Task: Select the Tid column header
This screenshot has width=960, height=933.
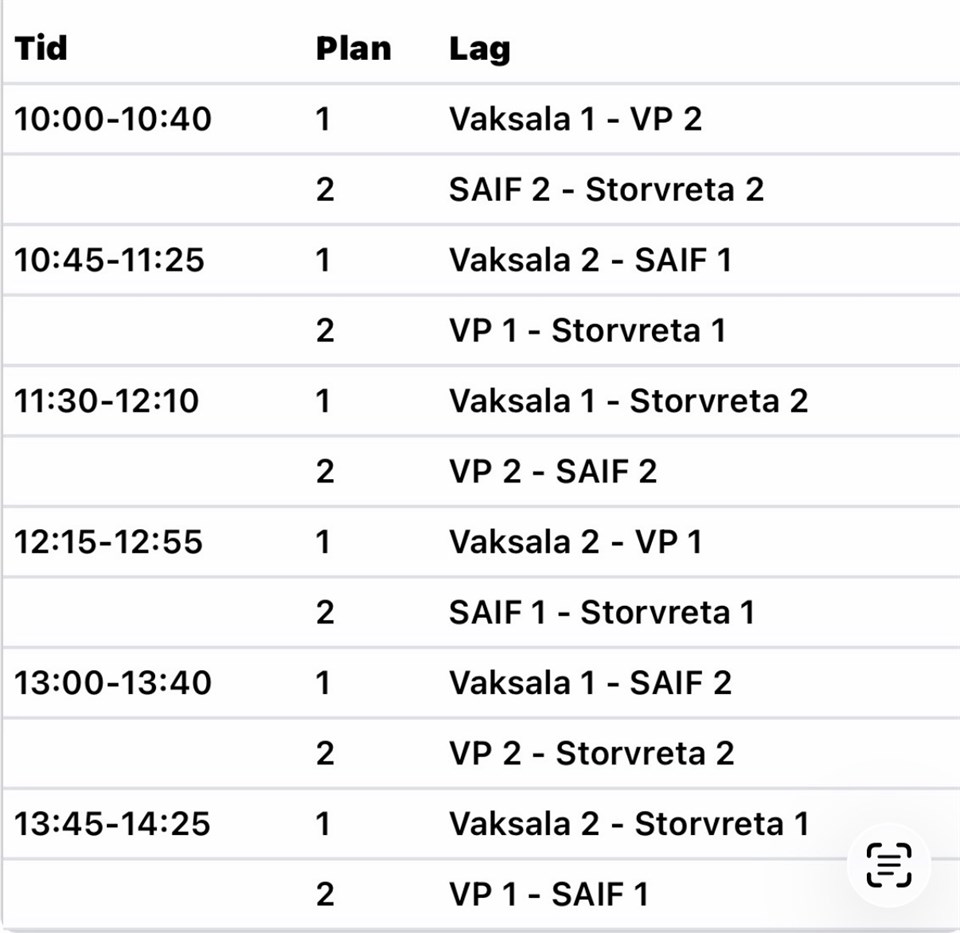Action: click(x=40, y=48)
